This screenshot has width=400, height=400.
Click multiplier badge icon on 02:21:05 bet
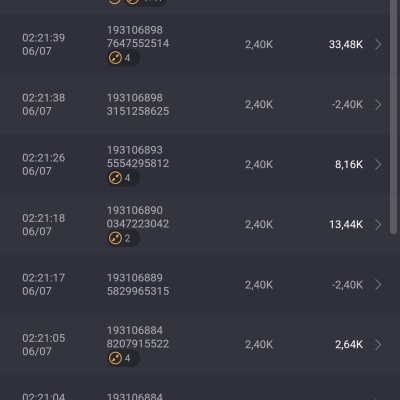click(x=115, y=358)
